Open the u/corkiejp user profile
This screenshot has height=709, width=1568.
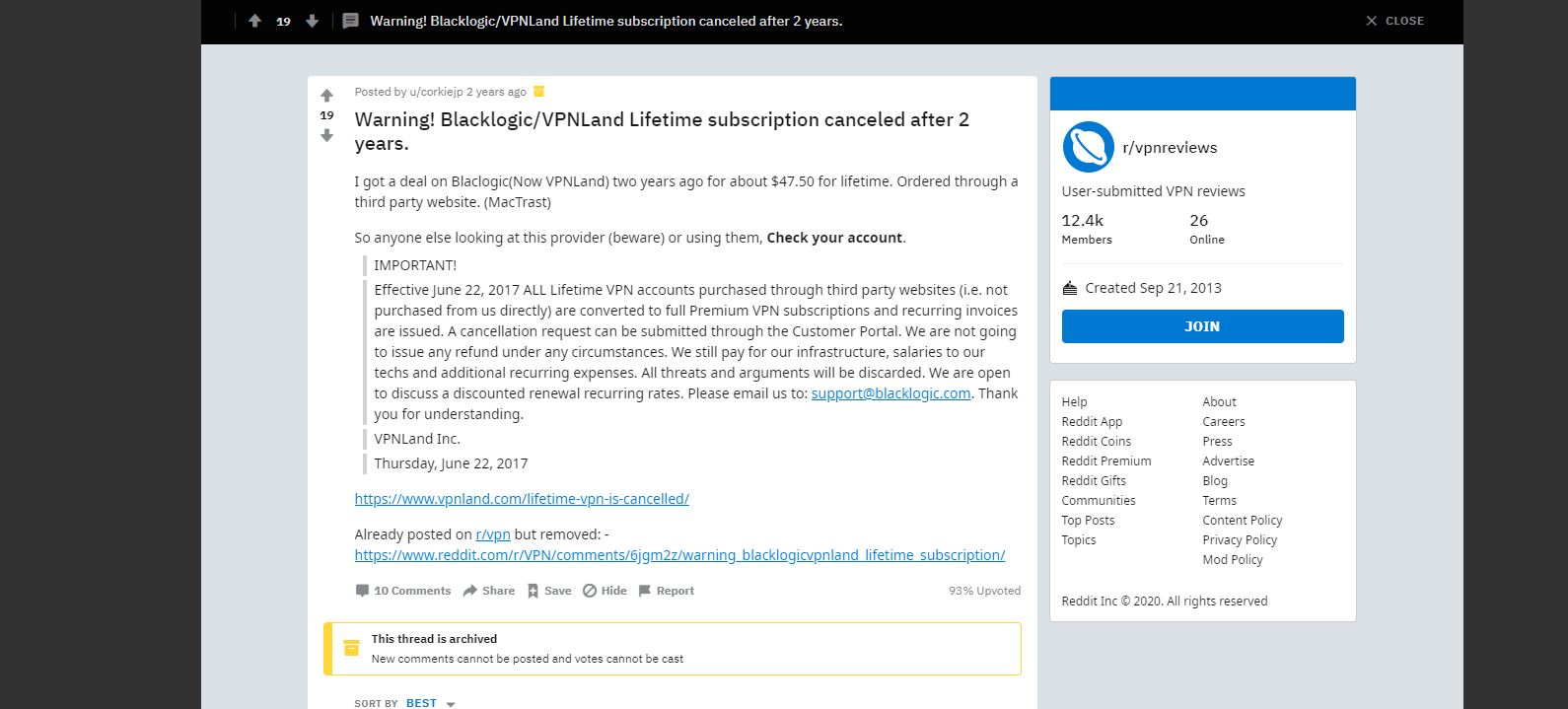436,92
